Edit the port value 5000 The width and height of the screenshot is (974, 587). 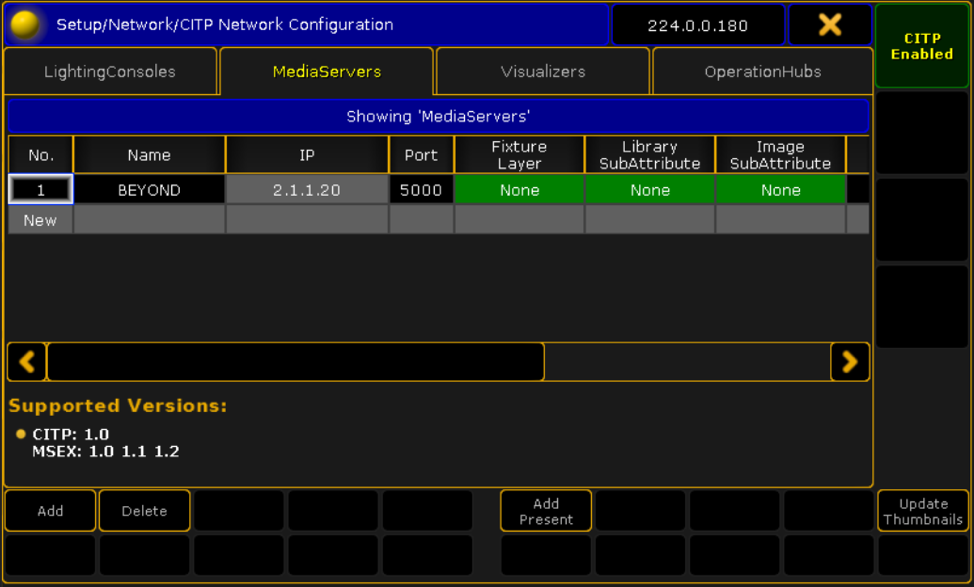[x=421, y=190]
